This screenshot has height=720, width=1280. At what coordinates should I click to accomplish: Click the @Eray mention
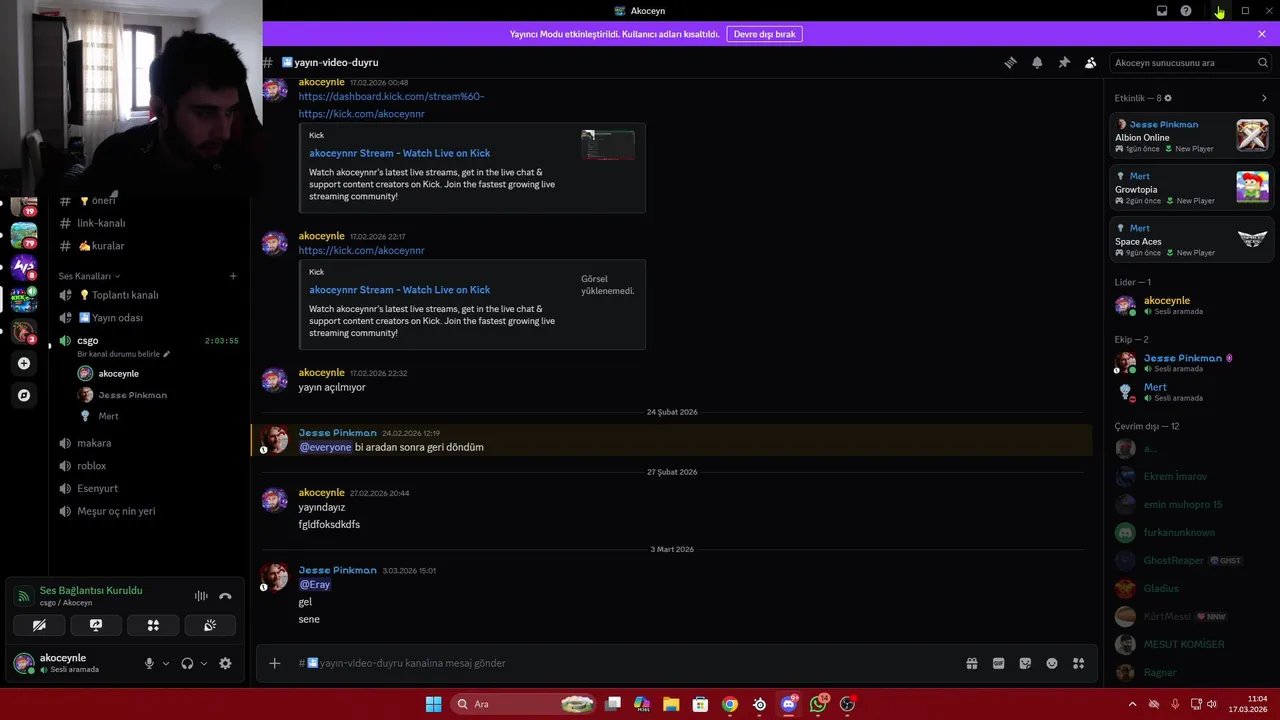pyautogui.click(x=315, y=584)
